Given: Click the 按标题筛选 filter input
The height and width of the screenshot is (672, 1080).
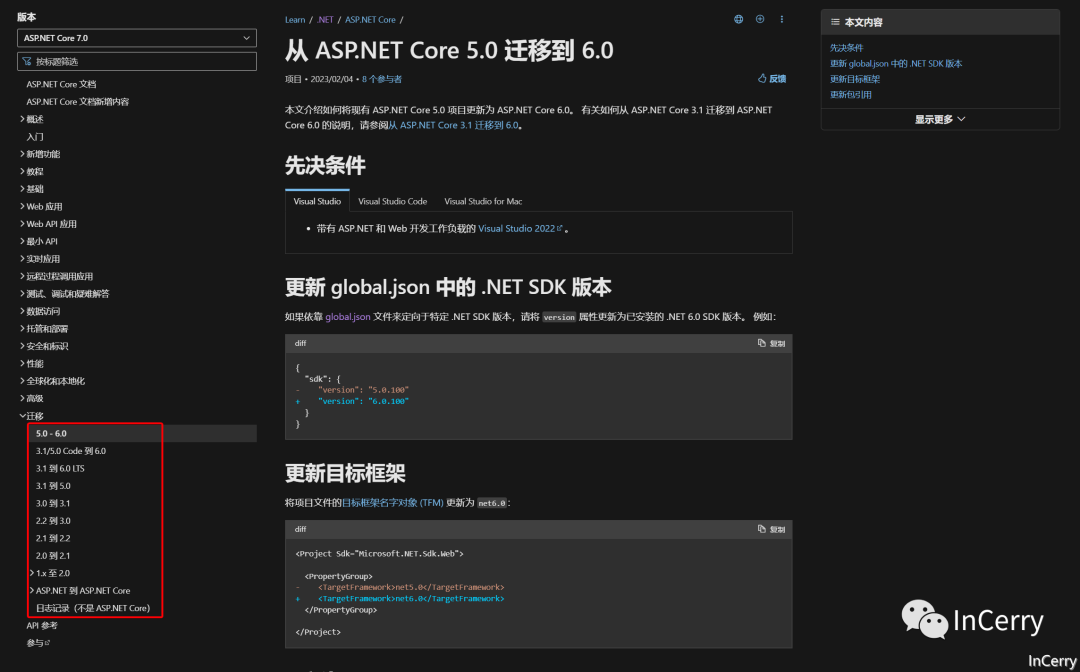Looking at the screenshot, I should [x=137, y=61].
